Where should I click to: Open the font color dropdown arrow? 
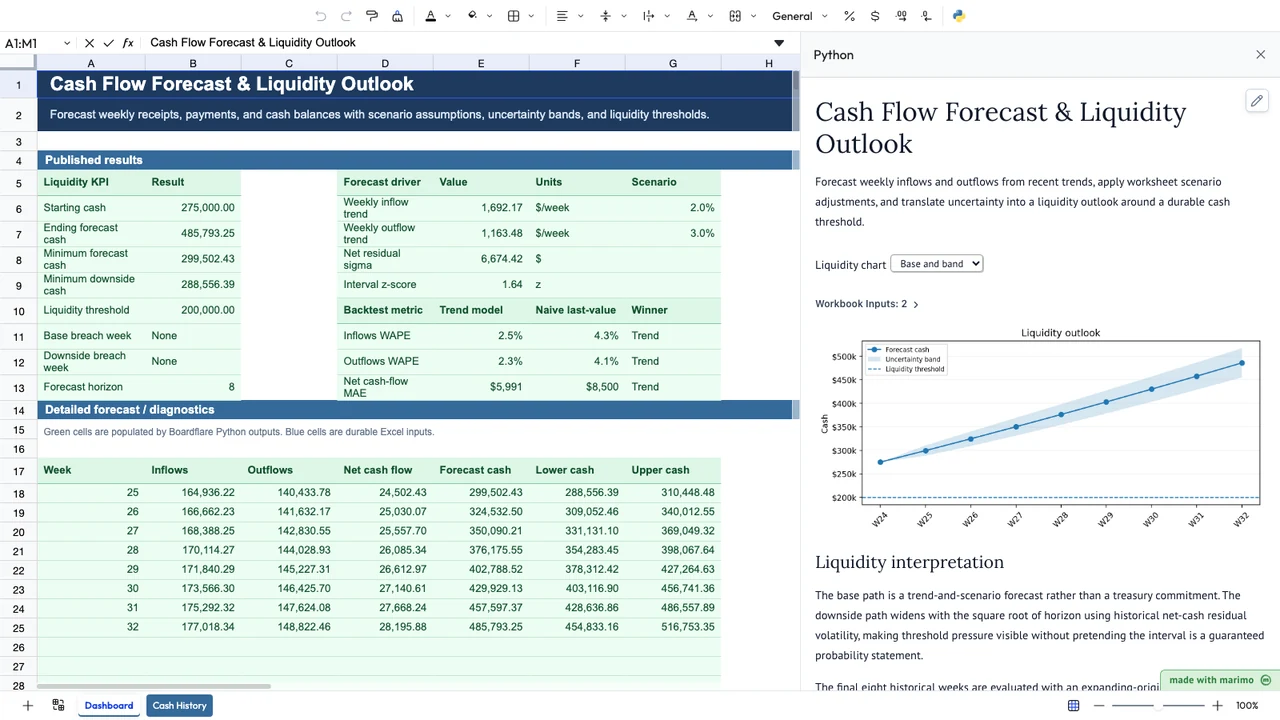[447, 16]
